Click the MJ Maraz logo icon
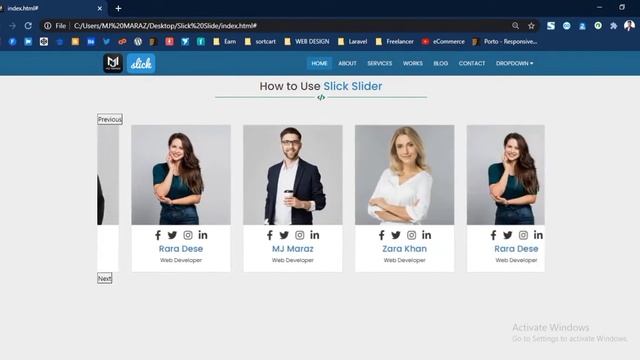This screenshot has width=640, height=360. click(113, 63)
